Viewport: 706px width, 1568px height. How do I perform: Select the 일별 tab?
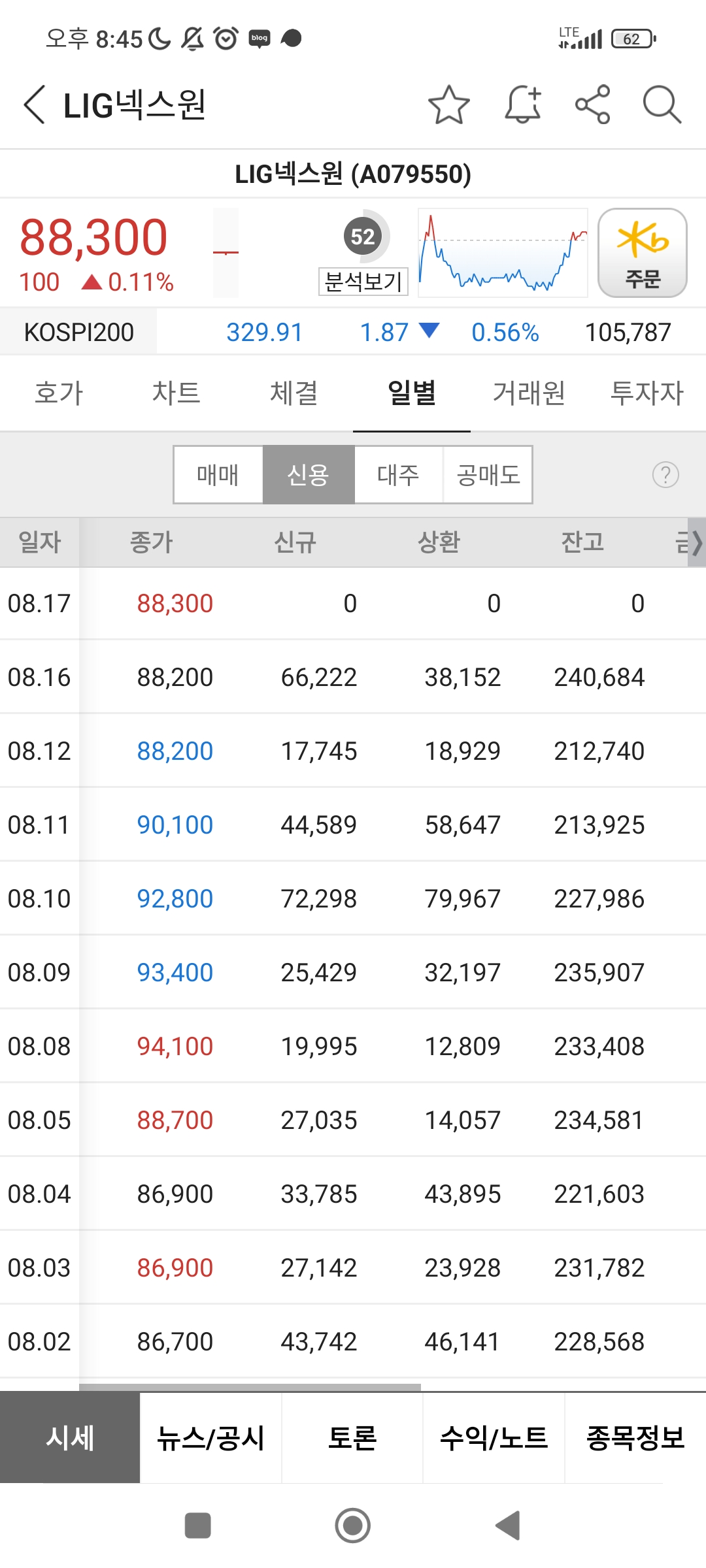tap(412, 393)
